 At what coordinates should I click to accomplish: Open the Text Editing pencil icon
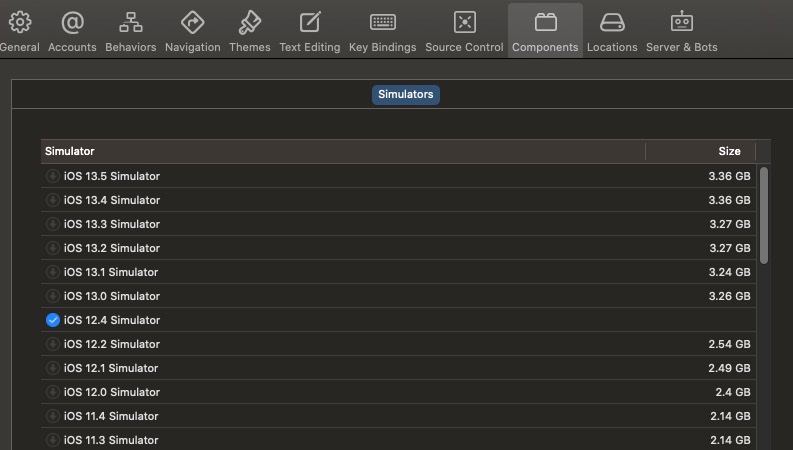point(310,22)
